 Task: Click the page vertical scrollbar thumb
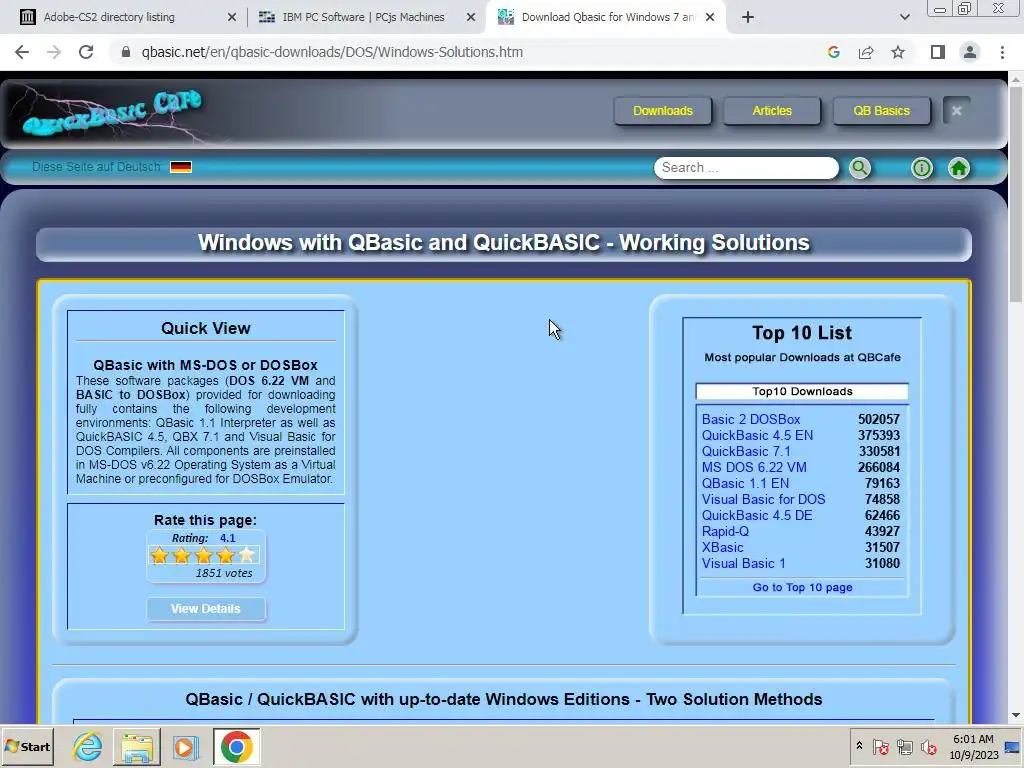point(1016,193)
